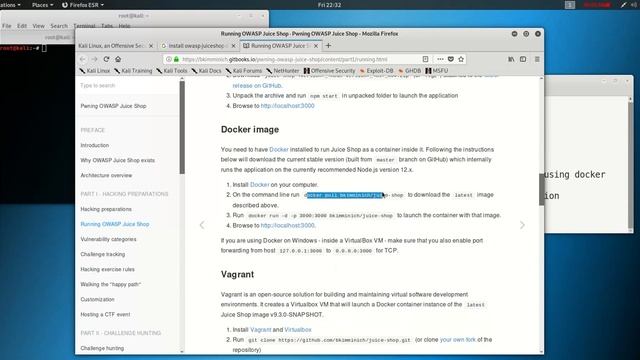Close the Install owasp-juiceshop tab
This screenshot has height=360, width=640.
(233, 46)
